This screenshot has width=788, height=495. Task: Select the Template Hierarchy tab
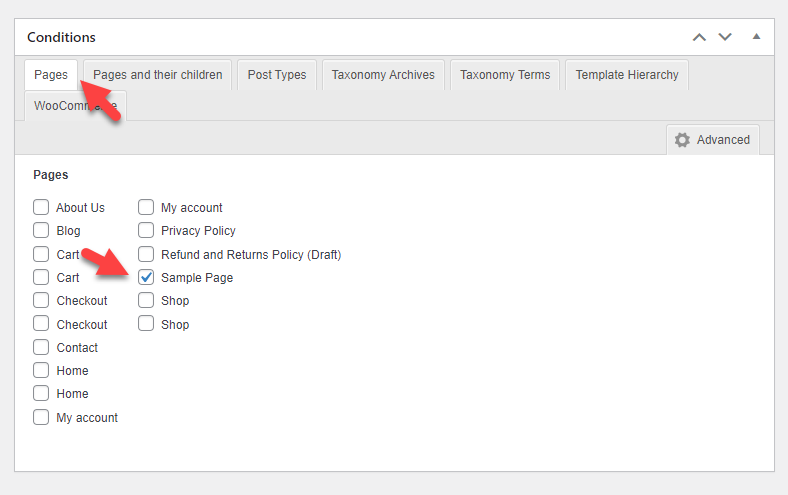coord(627,75)
